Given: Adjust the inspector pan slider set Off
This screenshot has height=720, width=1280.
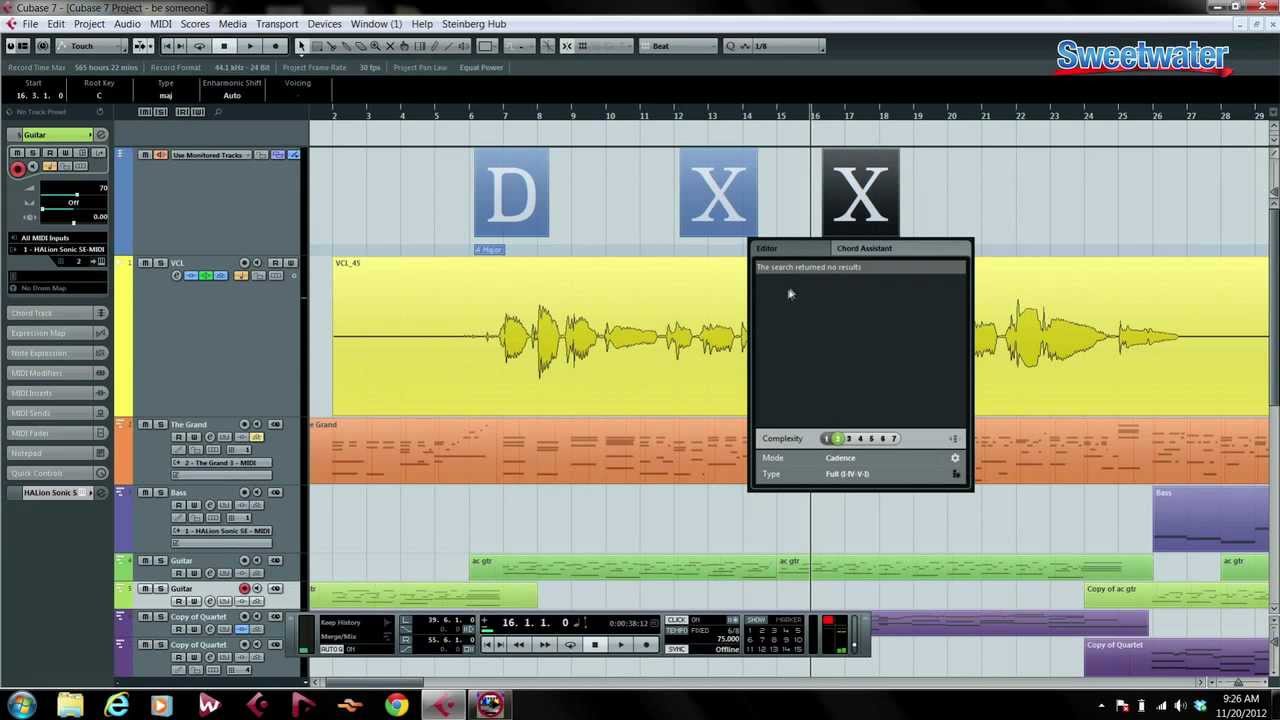Looking at the screenshot, I should pos(74,205).
